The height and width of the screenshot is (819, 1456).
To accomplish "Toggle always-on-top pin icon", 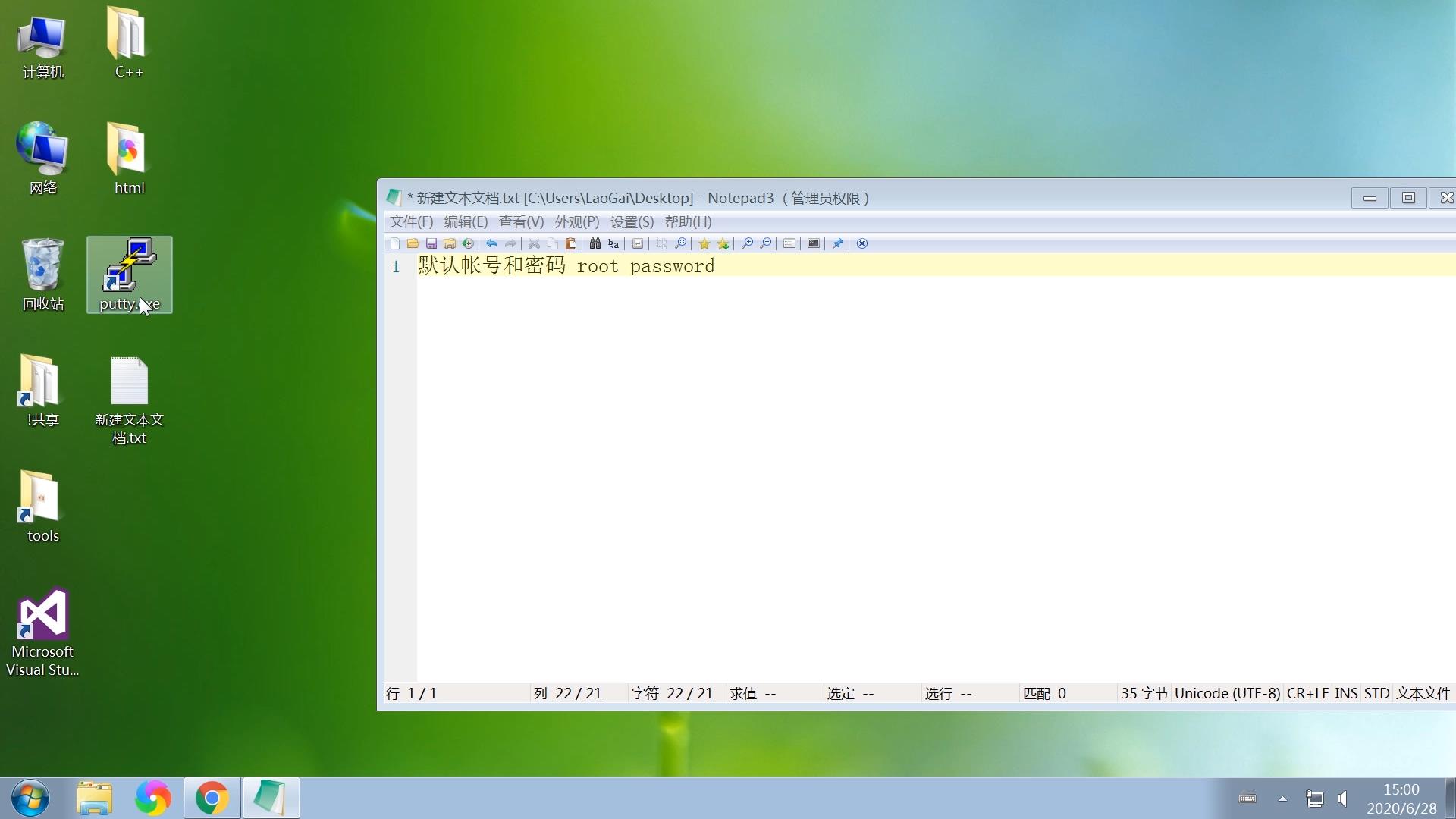I will [x=837, y=243].
